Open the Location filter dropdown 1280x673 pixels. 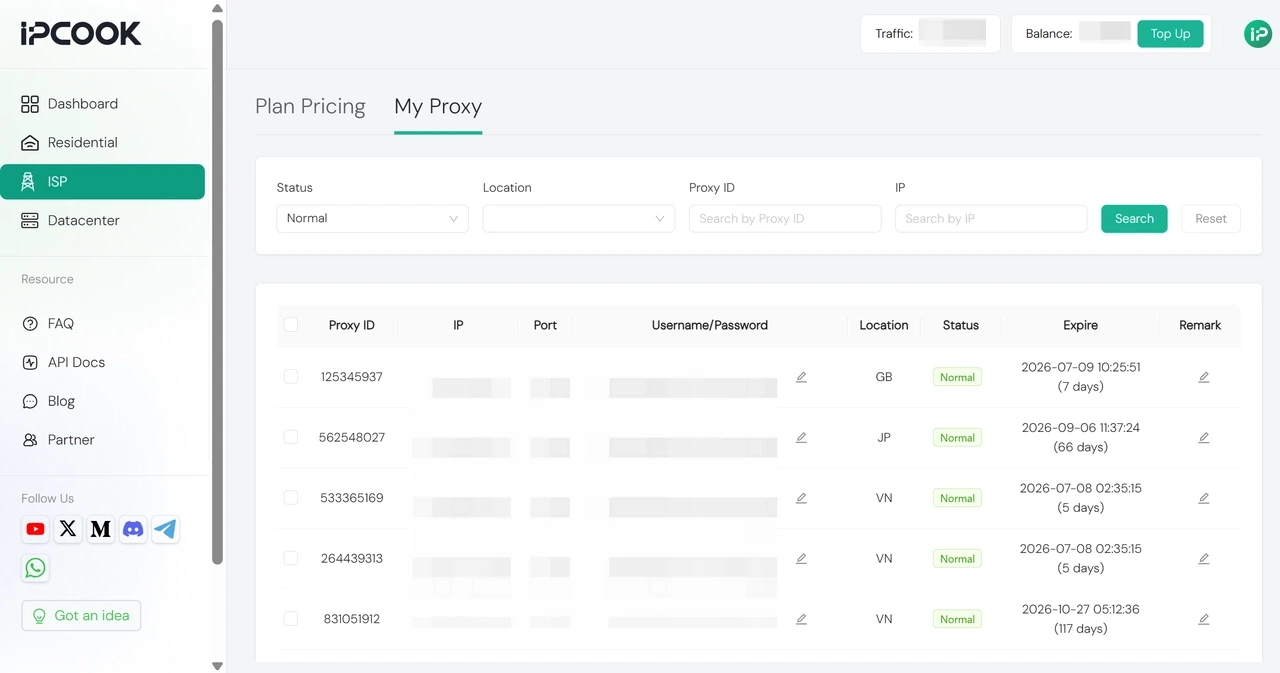[x=579, y=219]
